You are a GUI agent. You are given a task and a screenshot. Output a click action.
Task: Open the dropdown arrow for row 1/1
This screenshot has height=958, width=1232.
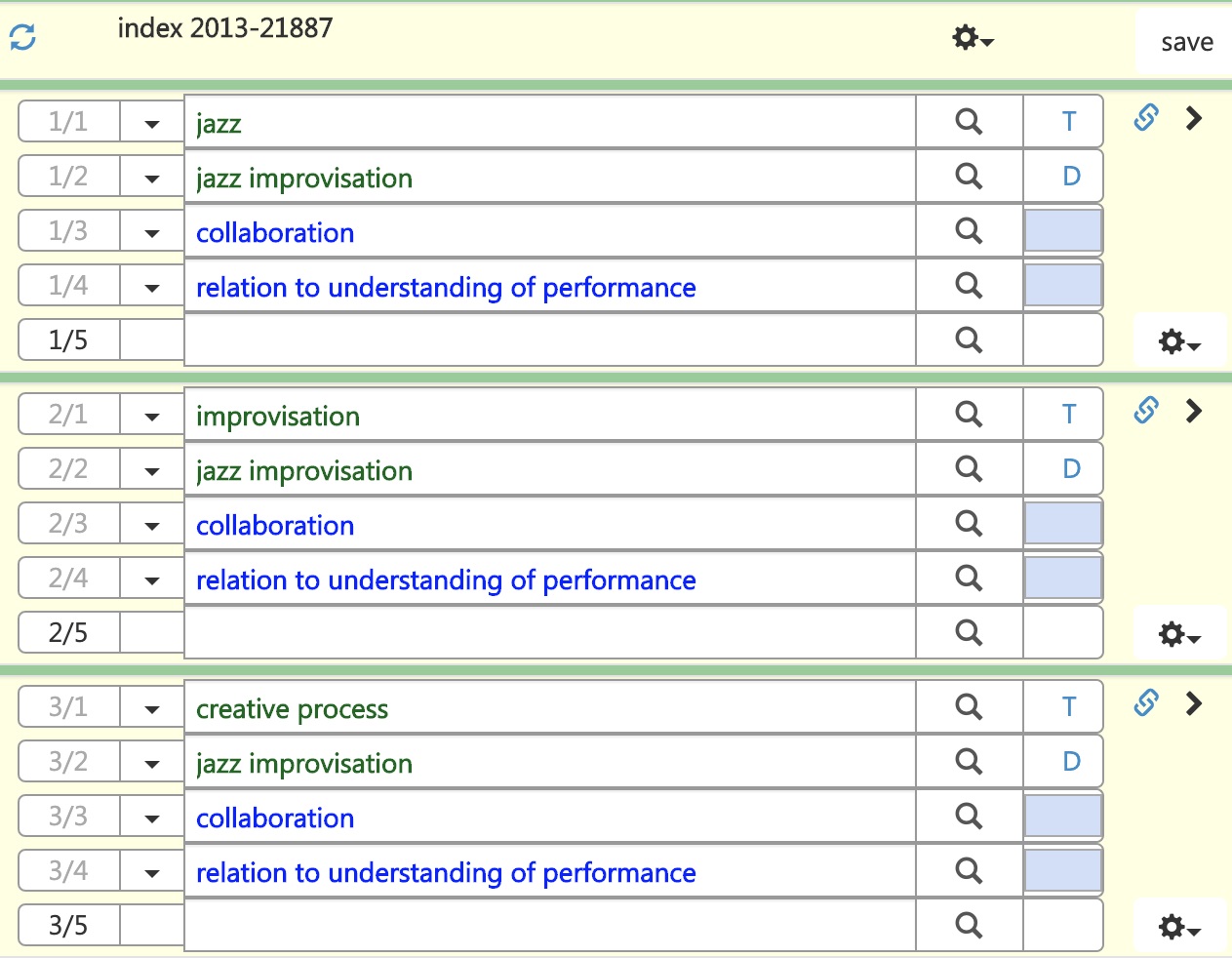click(151, 124)
